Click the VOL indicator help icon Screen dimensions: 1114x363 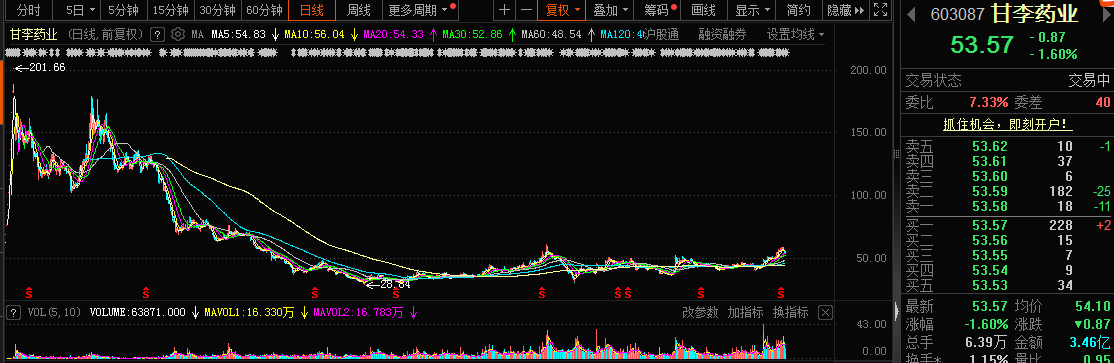[x=13, y=312]
